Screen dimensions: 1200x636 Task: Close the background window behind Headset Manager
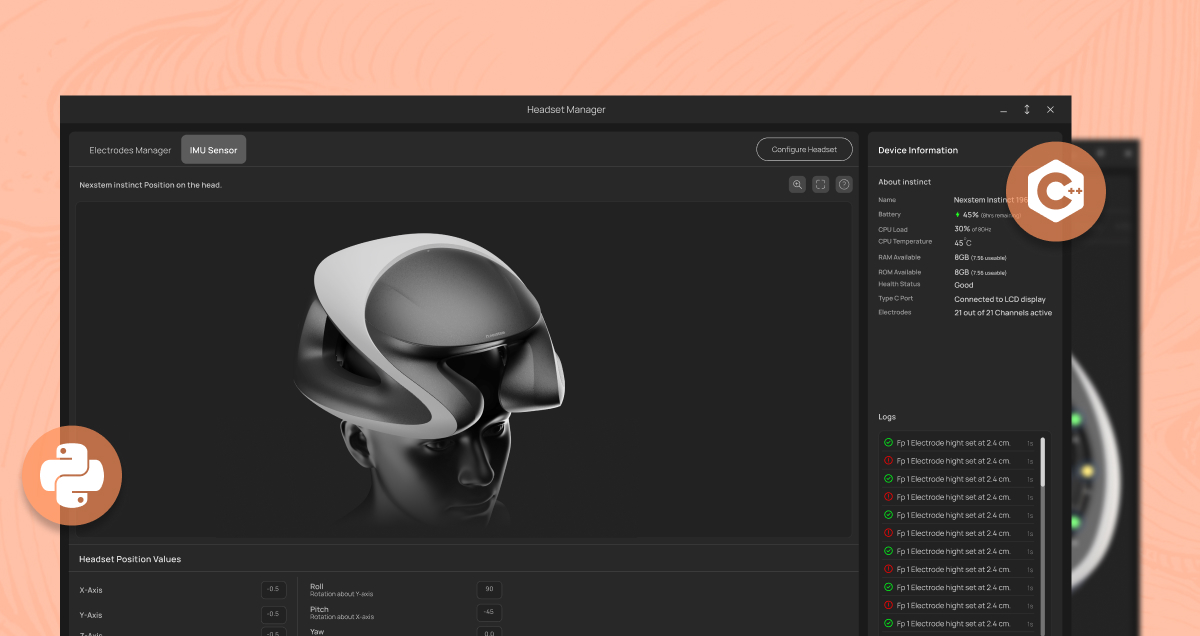[x=1128, y=153]
